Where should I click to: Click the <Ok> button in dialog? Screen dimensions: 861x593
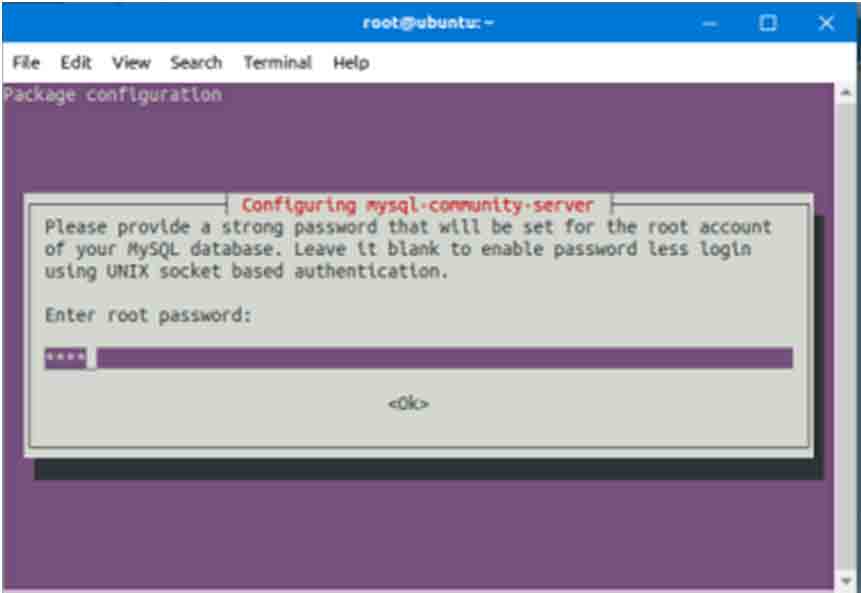coord(409,404)
